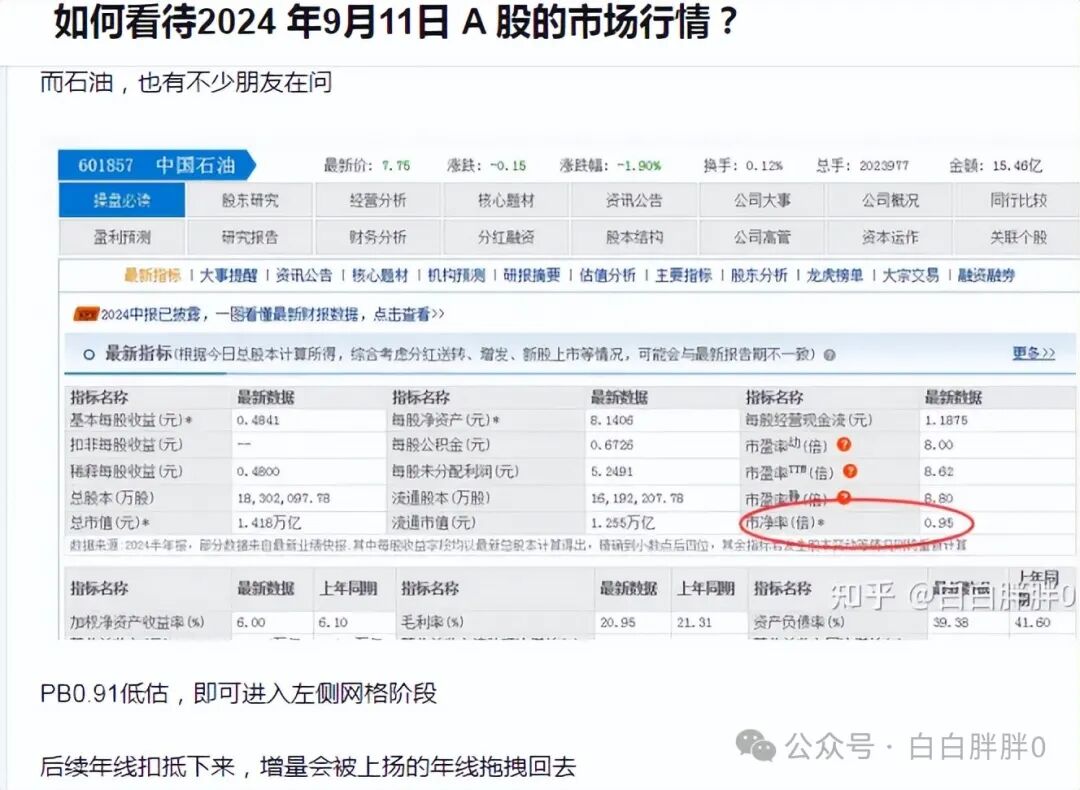The image size is (1080, 790).
Task: Select 毛利率 latest value 20.95
Action: coord(618,622)
